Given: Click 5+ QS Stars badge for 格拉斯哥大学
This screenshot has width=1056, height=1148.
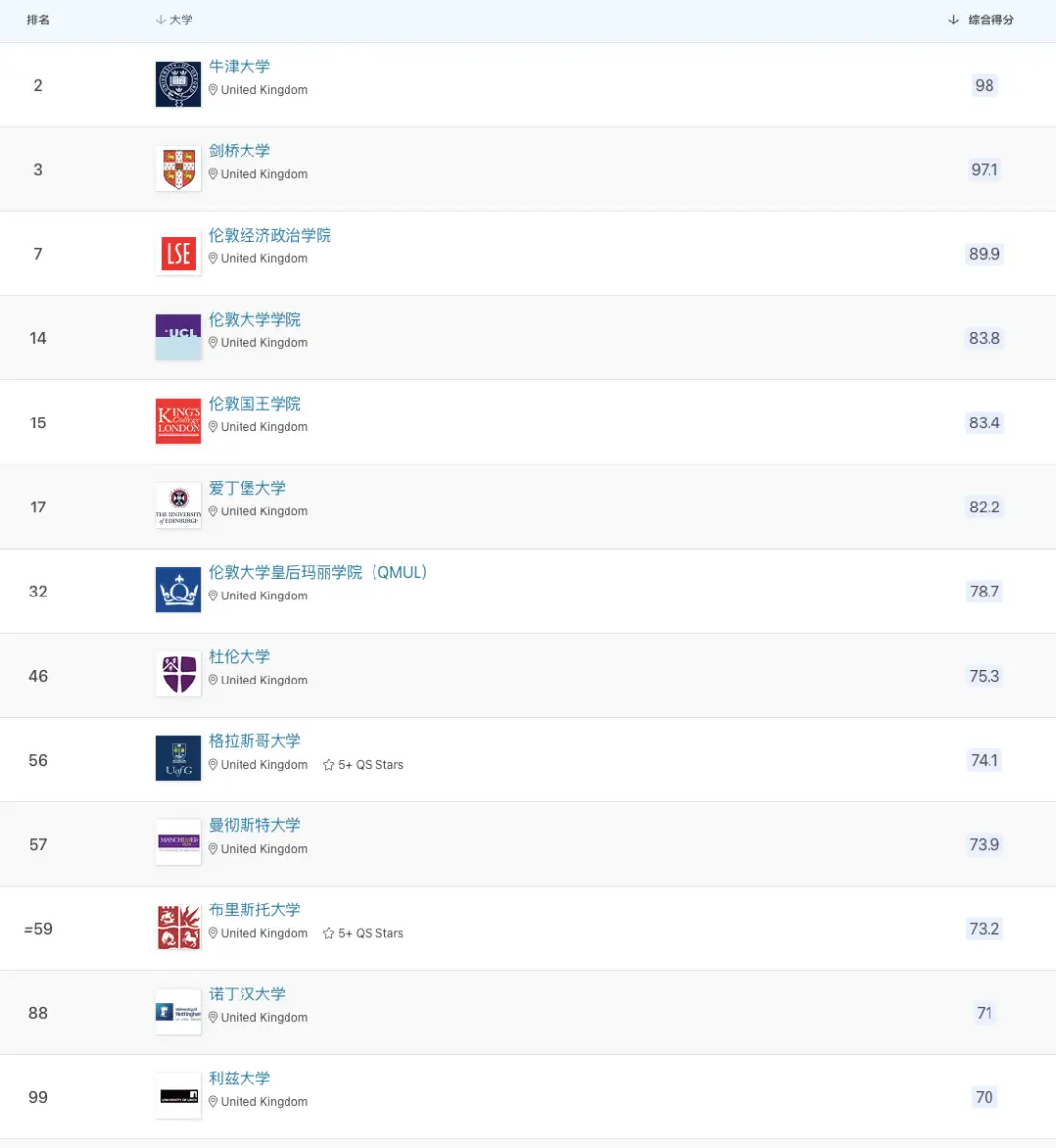Looking at the screenshot, I should coord(363,765).
